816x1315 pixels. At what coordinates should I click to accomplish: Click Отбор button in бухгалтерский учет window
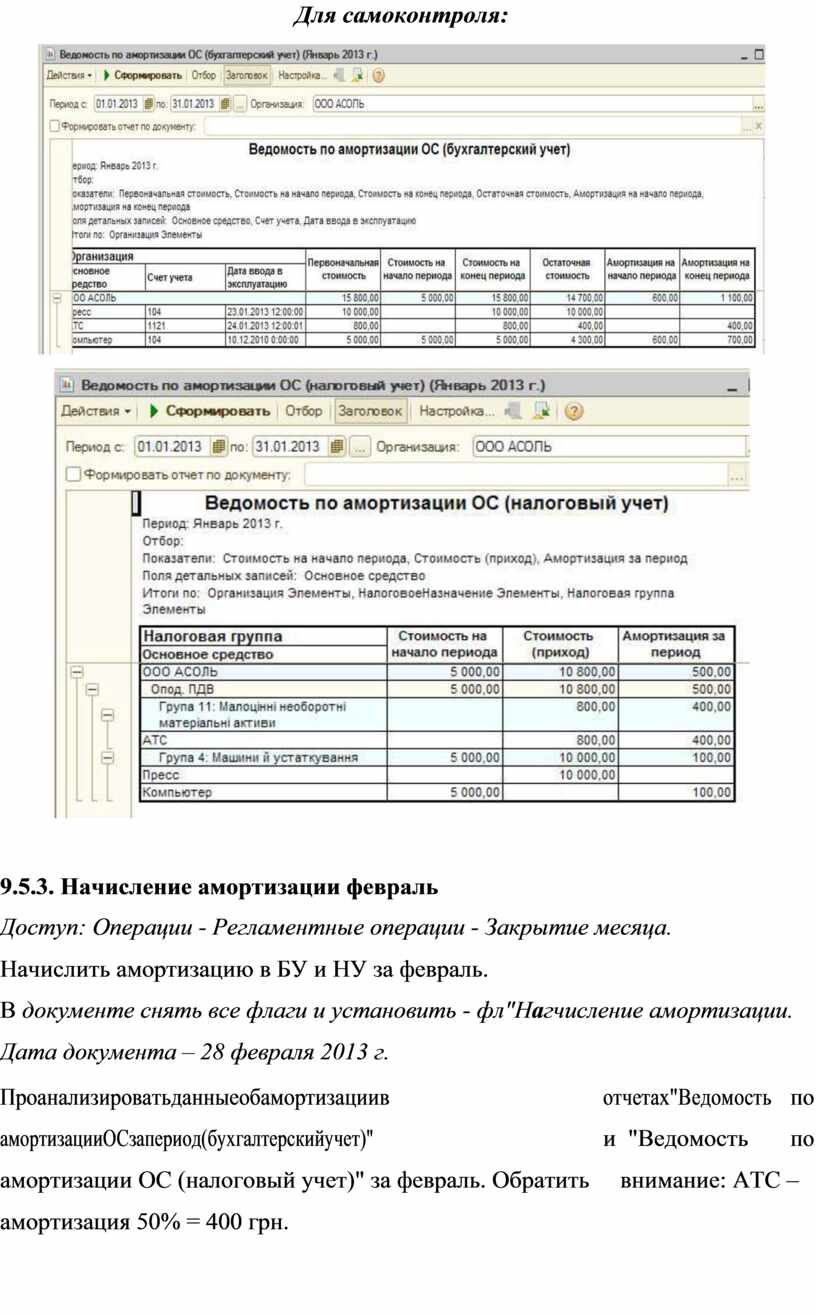tap(203, 75)
